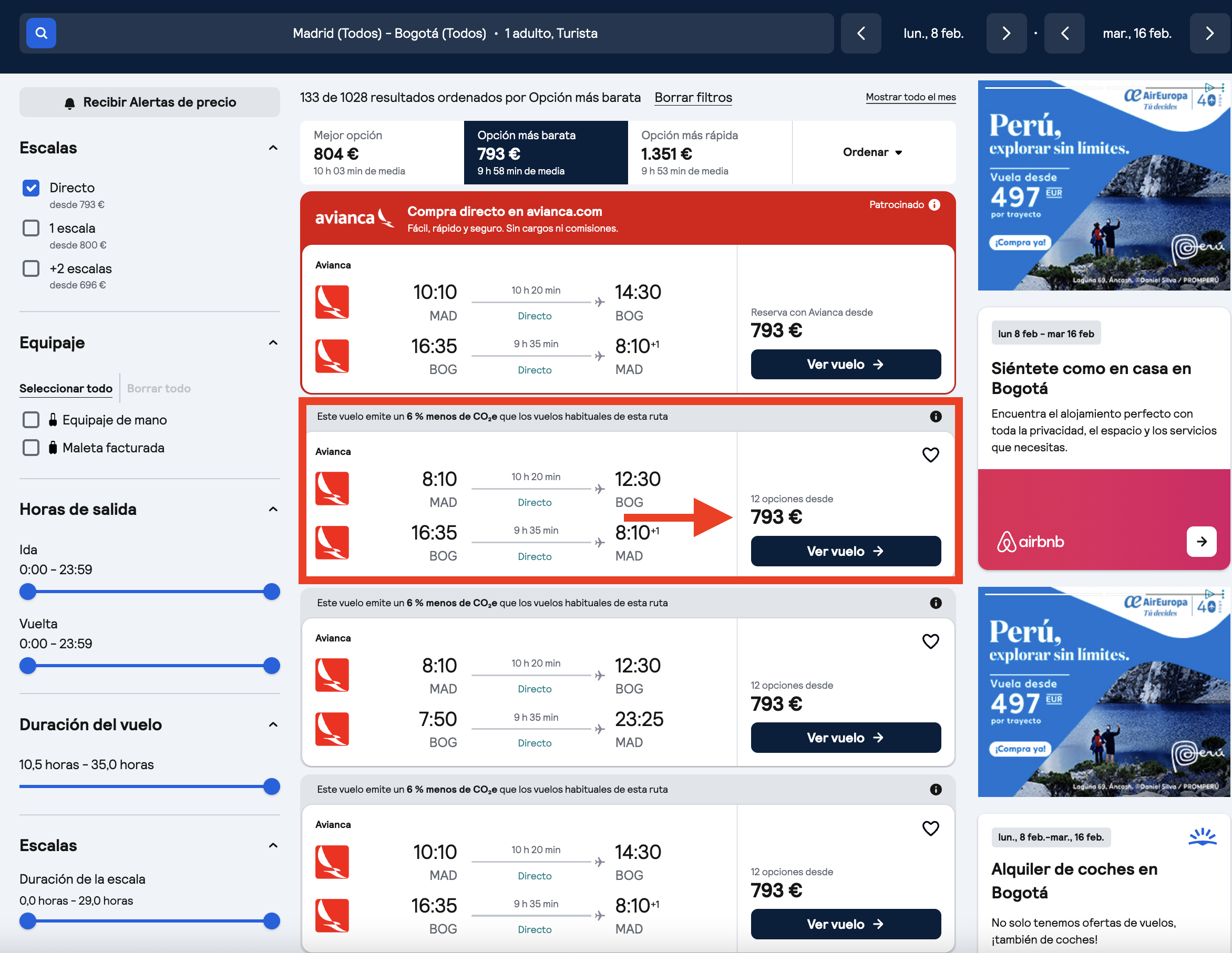The image size is (1232, 953).
Task: Click Compra directo en avianca.com heading
Action: [x=505, y=212]
